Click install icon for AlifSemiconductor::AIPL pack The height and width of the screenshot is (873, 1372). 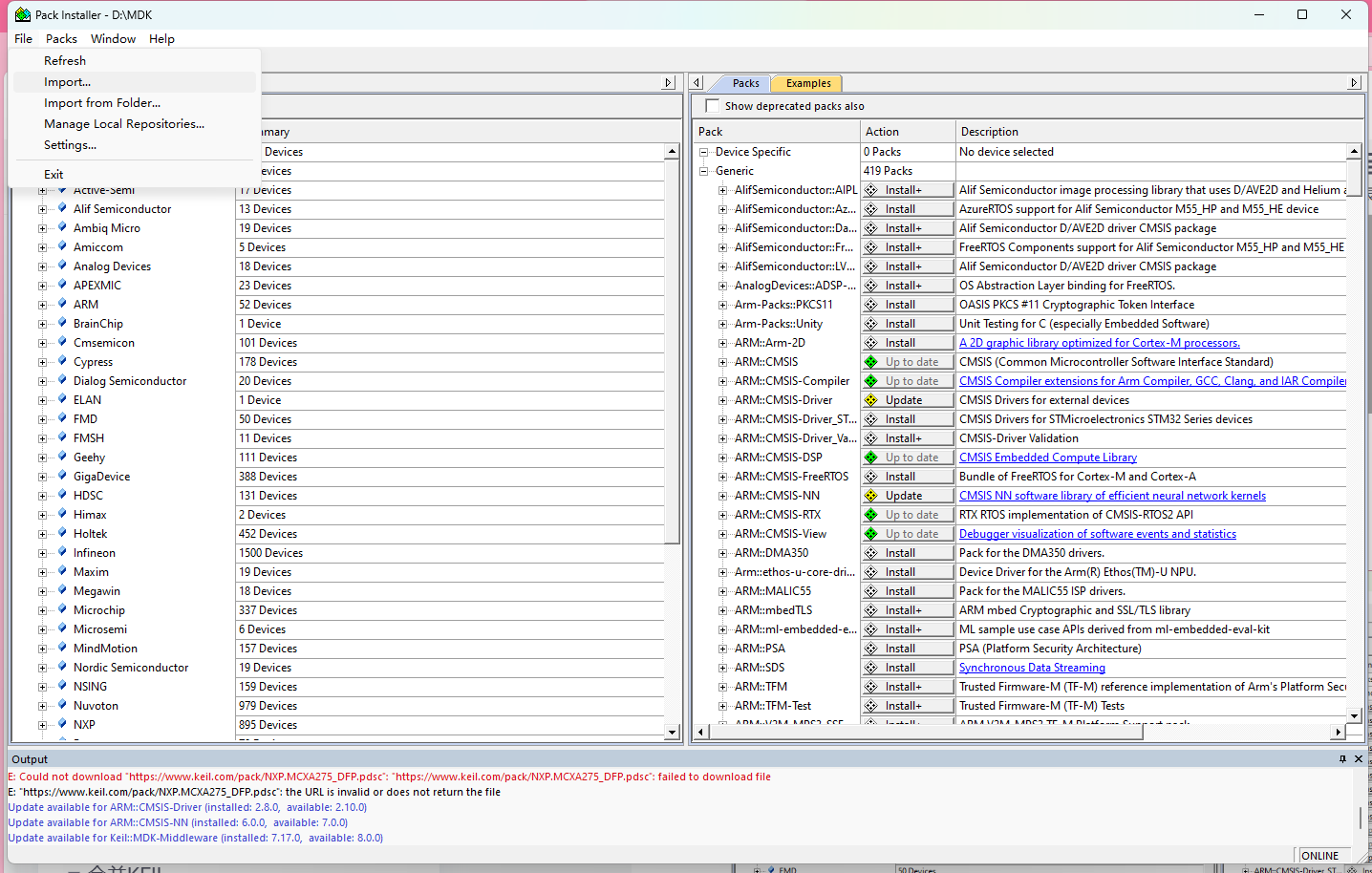pos(871,190)
